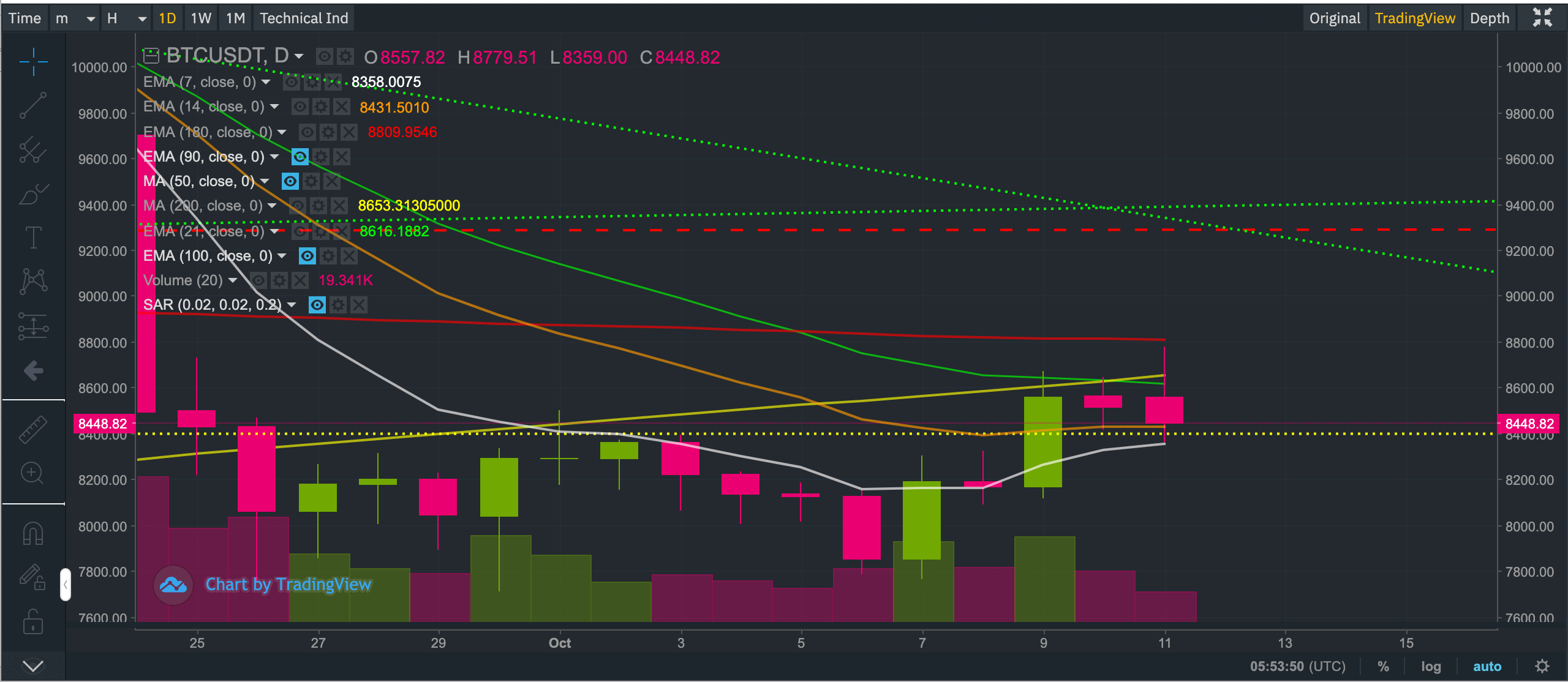Select the trend line drawing tool
This screenshot has width=1568, height=682.
pos(33,105)
